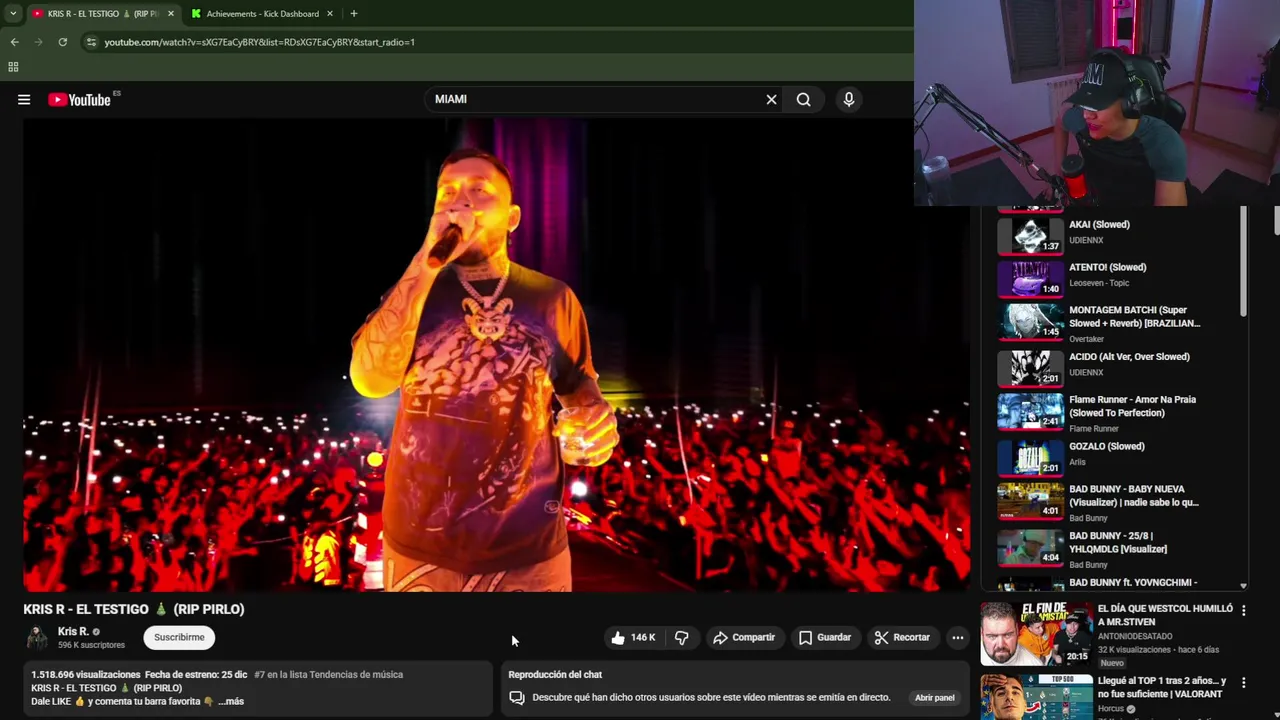The width and height of the screenshot is (1280, 720).
Task: Clear the MIAMI search text
Action: (771, 99)
